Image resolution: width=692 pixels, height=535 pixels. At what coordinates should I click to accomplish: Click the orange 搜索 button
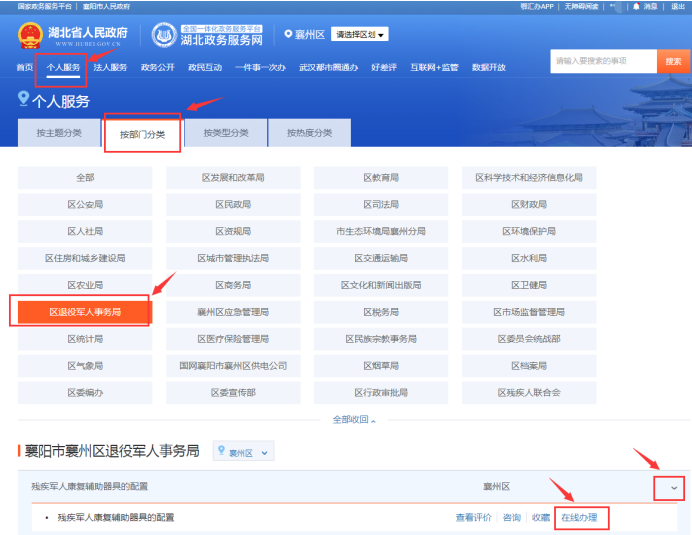tap(673, 62)
